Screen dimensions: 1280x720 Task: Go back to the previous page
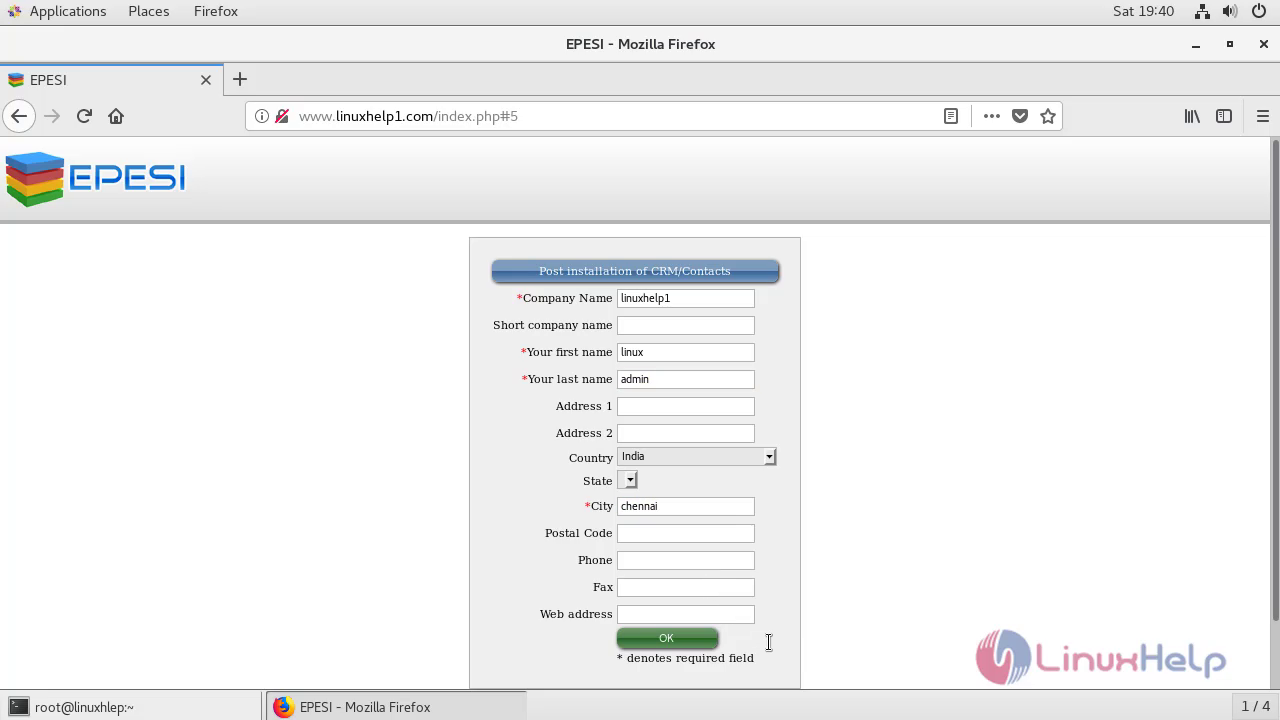(19, 116)
